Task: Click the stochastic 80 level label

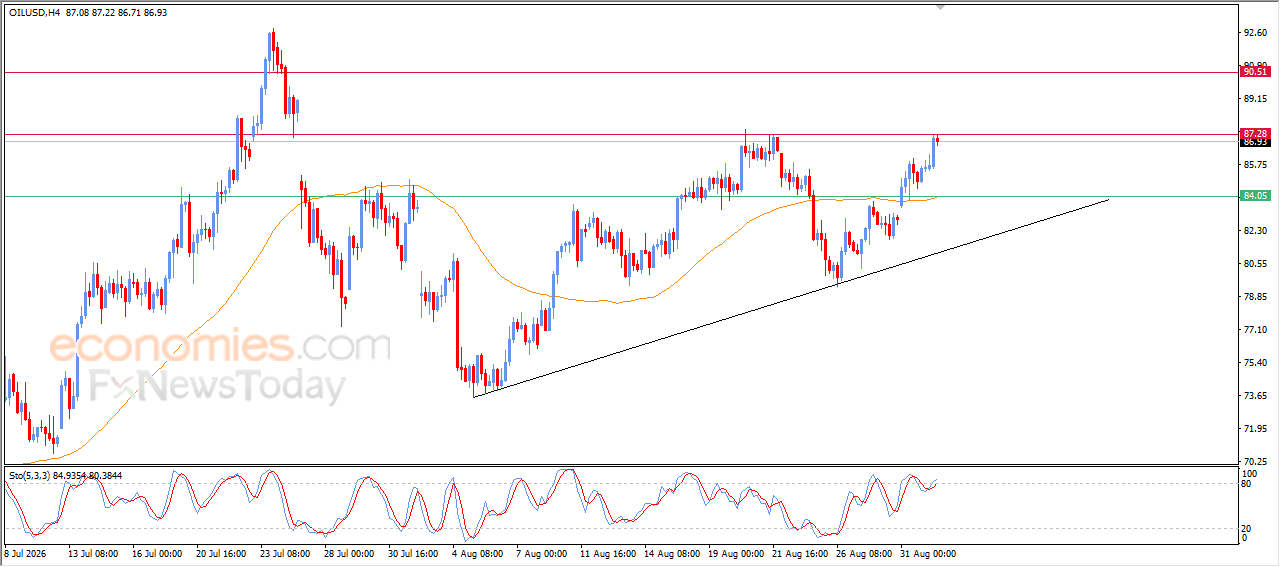Action: [x=1247, y=484]
